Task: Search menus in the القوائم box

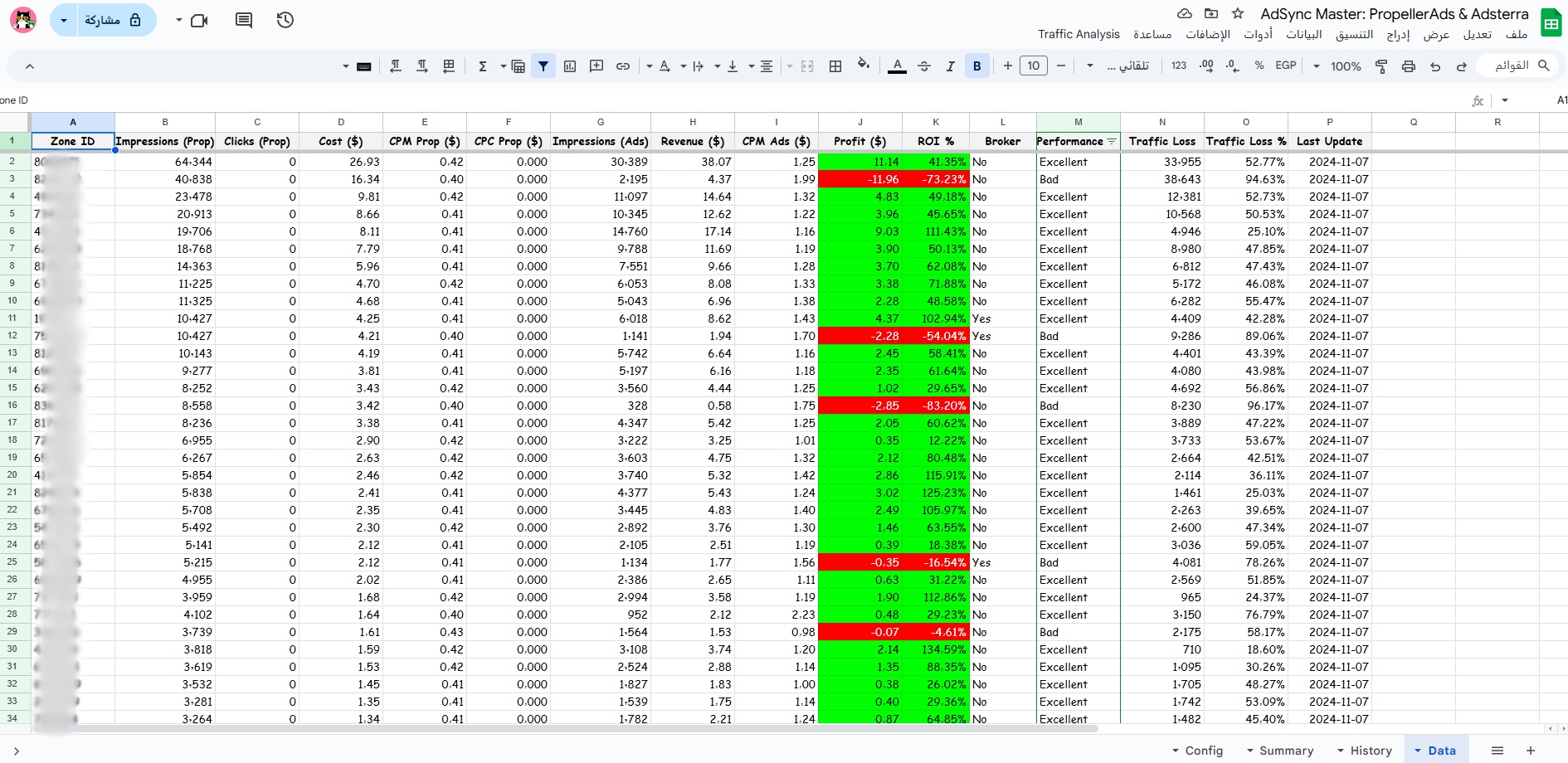Action: [x=1517, y=66]
